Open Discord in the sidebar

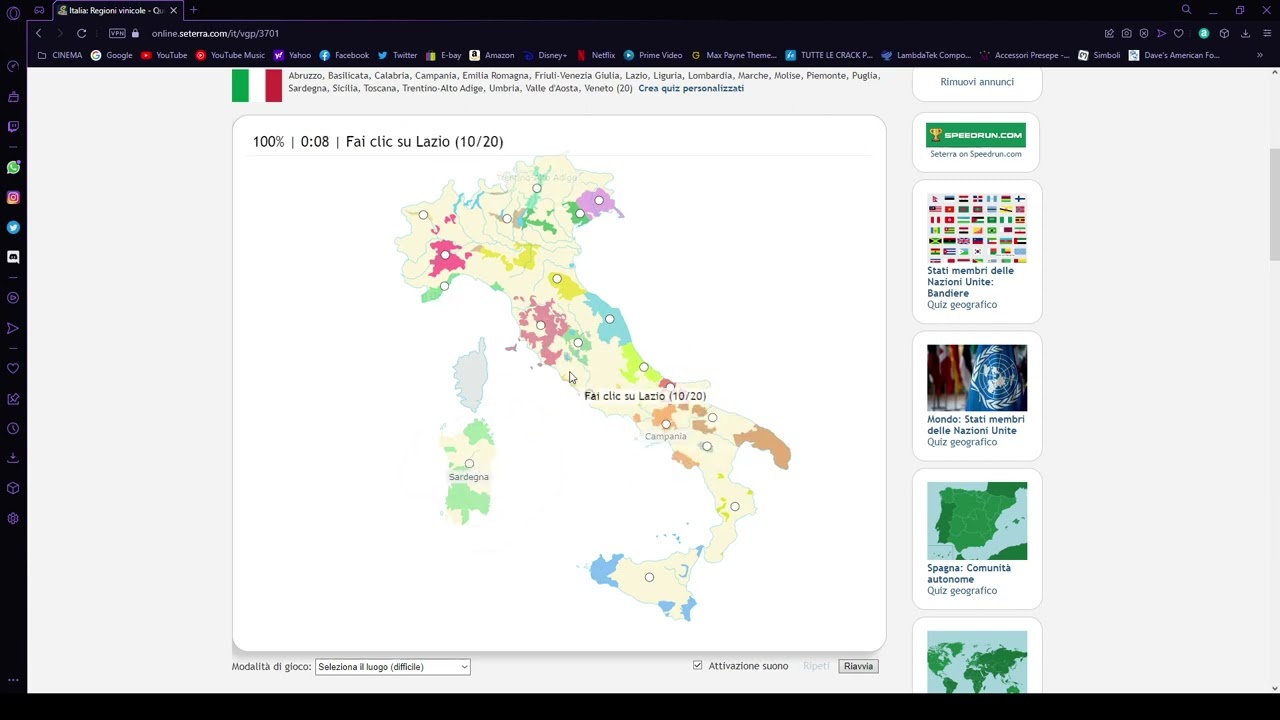tap(13, 257)
